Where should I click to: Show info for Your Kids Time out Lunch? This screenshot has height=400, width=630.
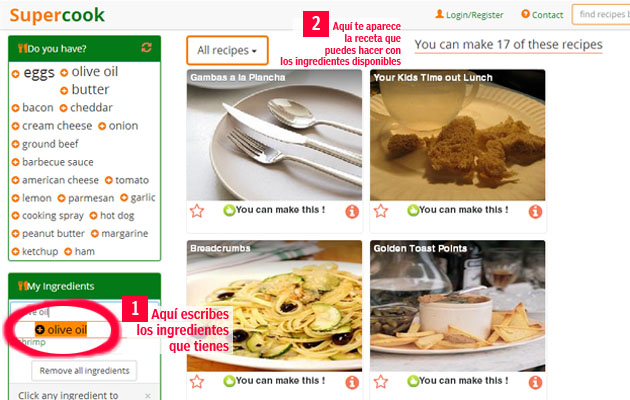(535, 211)
